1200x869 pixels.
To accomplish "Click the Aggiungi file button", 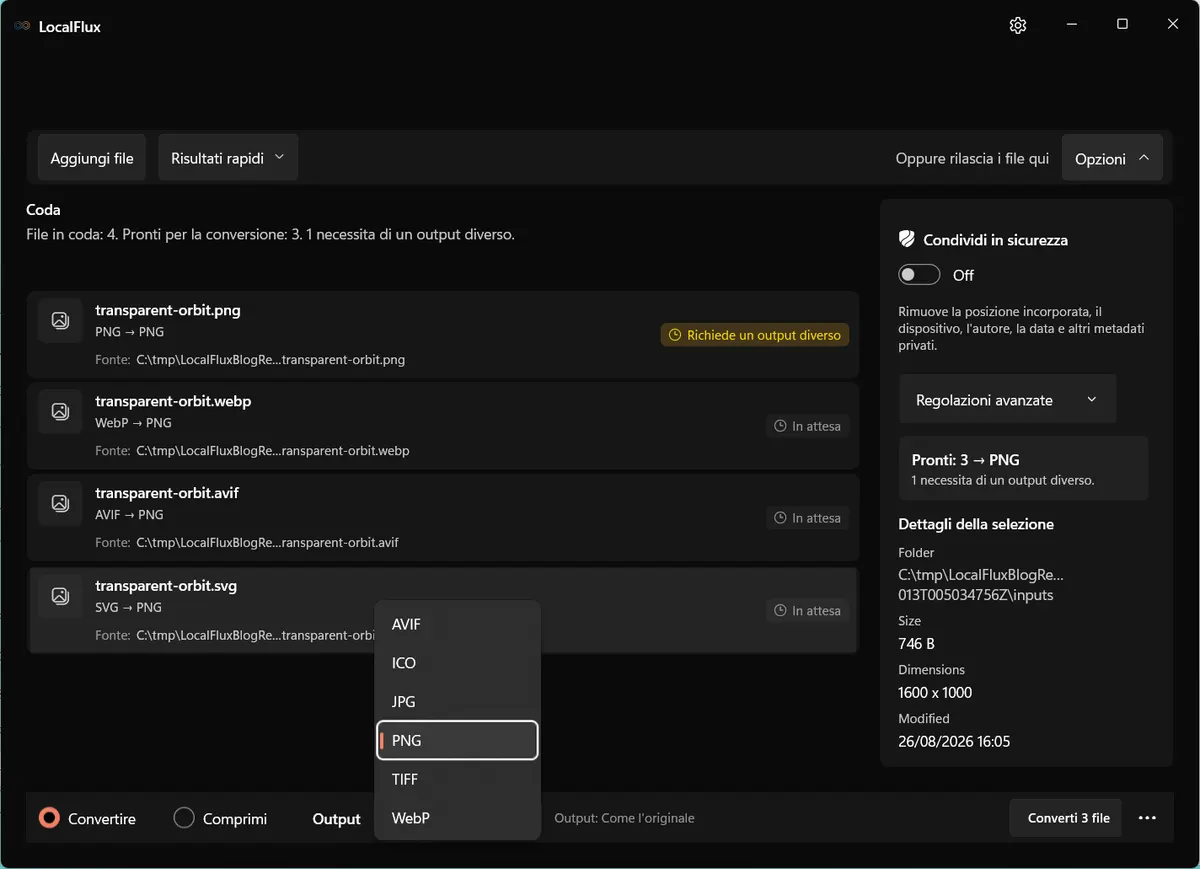I will coord(92,158).
